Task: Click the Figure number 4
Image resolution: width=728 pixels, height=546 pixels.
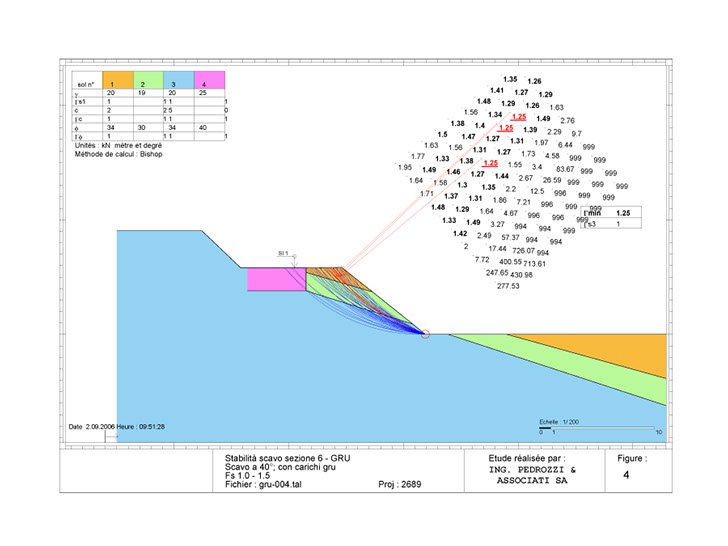Action: point(626,477)
